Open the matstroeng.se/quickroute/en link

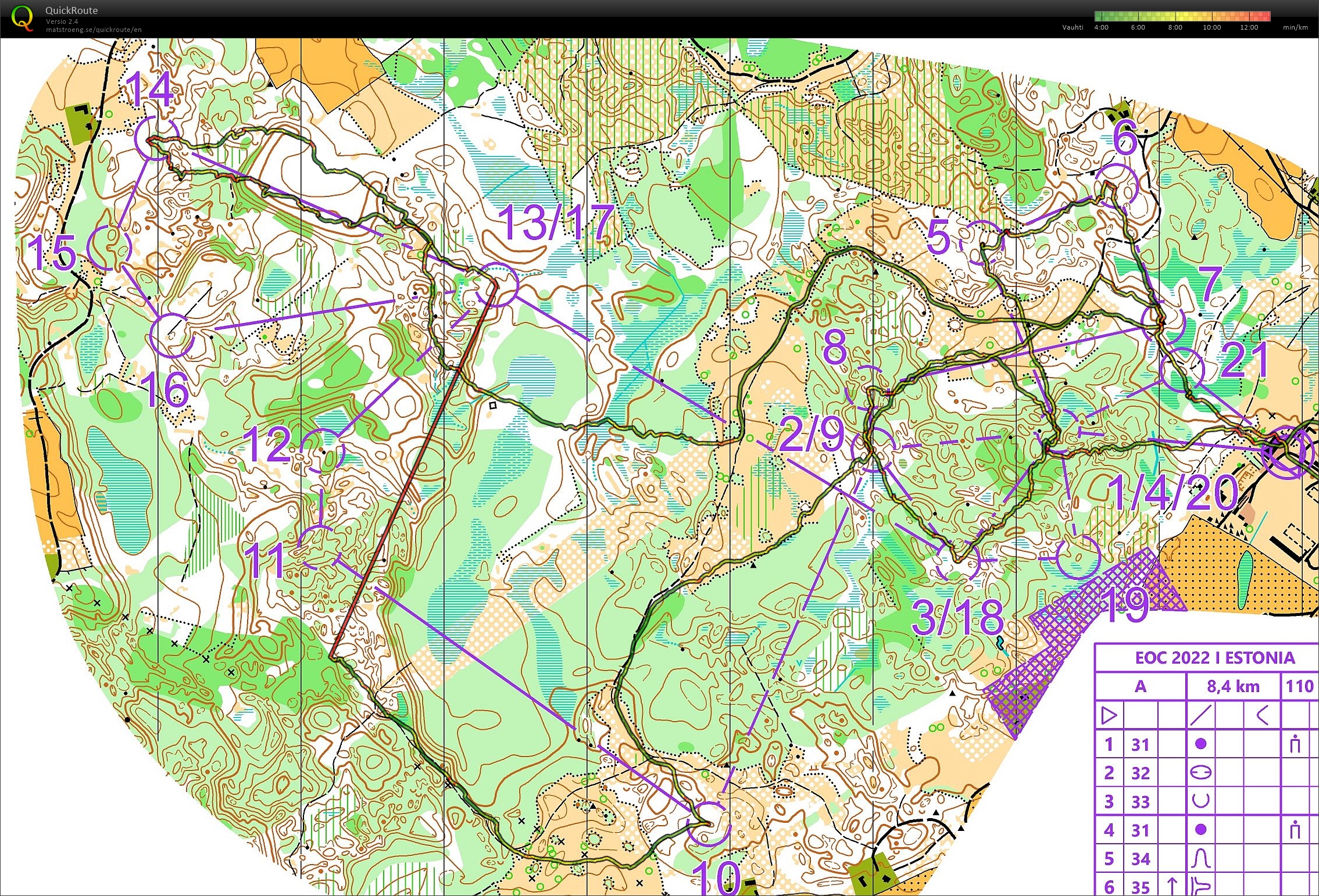point(94,30)
